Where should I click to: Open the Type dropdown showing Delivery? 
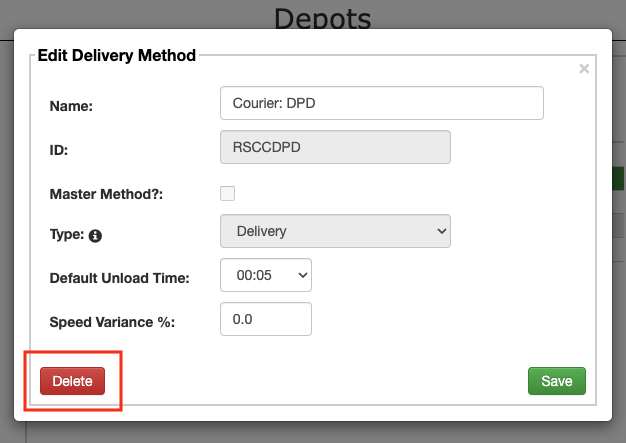pyautogui.click(x=335, y=231)
